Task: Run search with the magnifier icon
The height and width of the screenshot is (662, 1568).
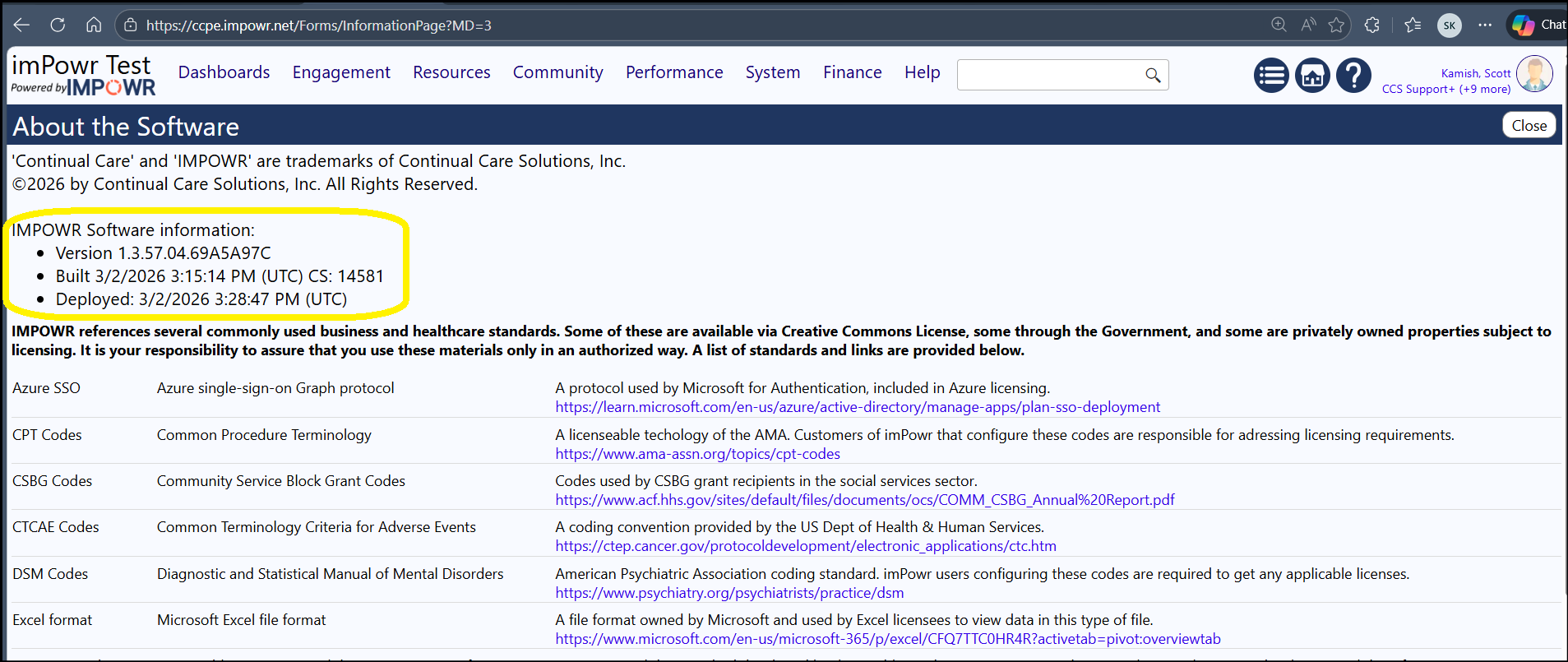Action: [1153, 75]
